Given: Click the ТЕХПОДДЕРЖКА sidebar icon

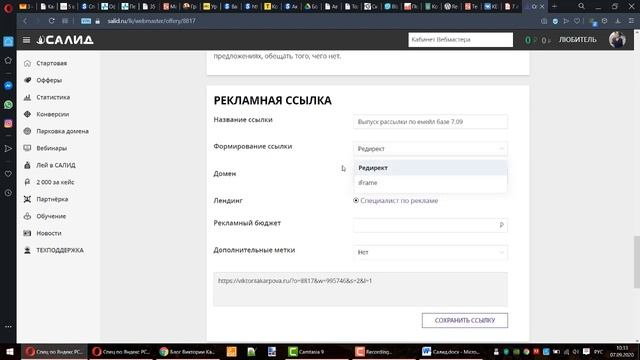Looking at the screenshot, I should point(27,250).
